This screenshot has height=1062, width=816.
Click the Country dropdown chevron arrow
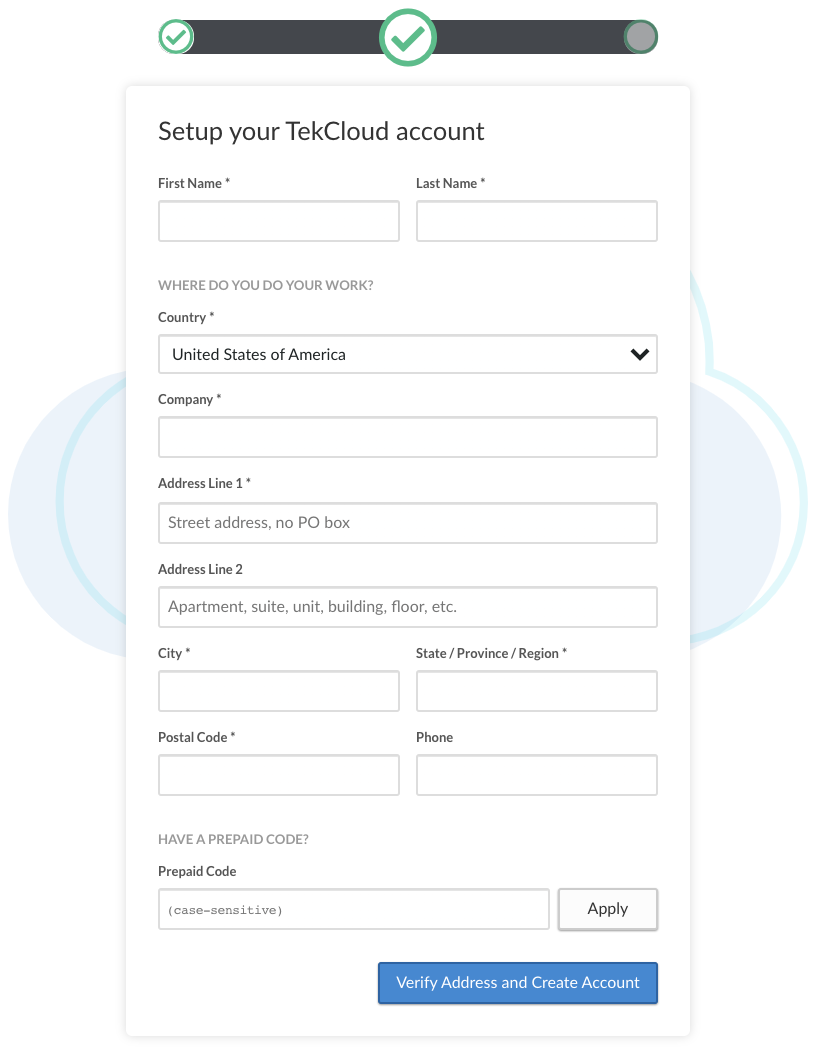(x=640, y=354)
